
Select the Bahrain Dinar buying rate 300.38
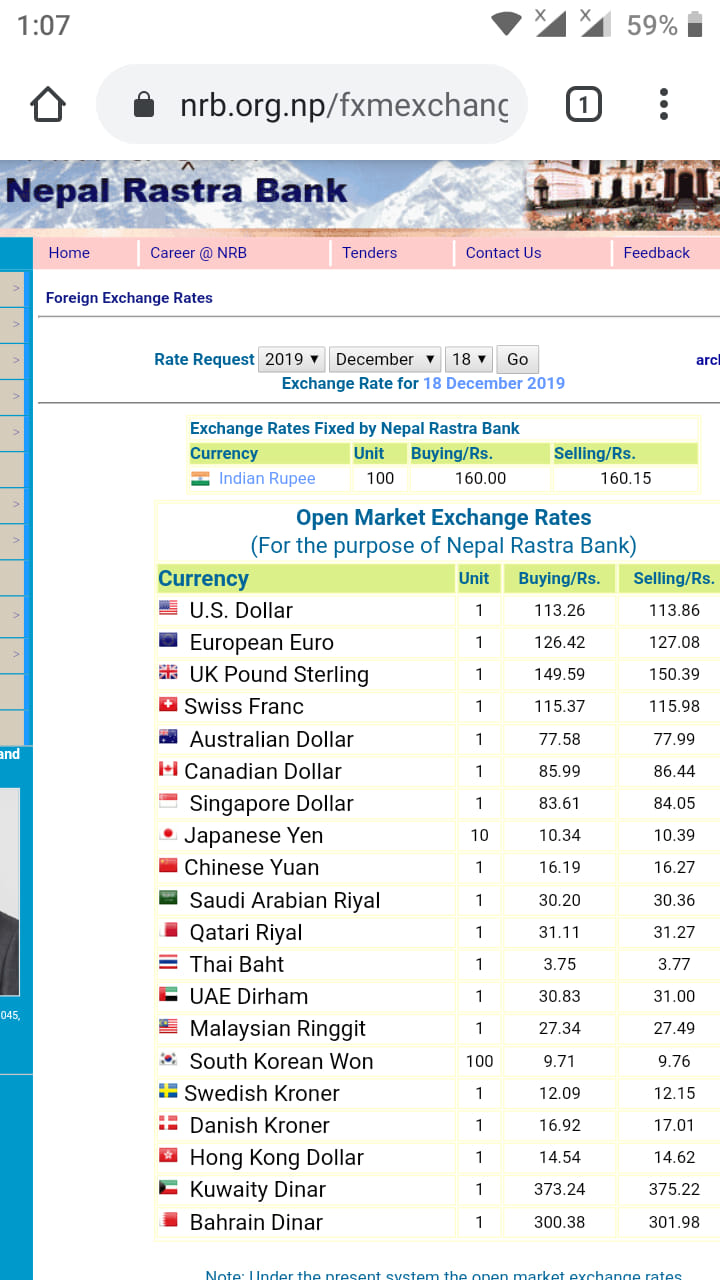click(x=560, y=1222)
